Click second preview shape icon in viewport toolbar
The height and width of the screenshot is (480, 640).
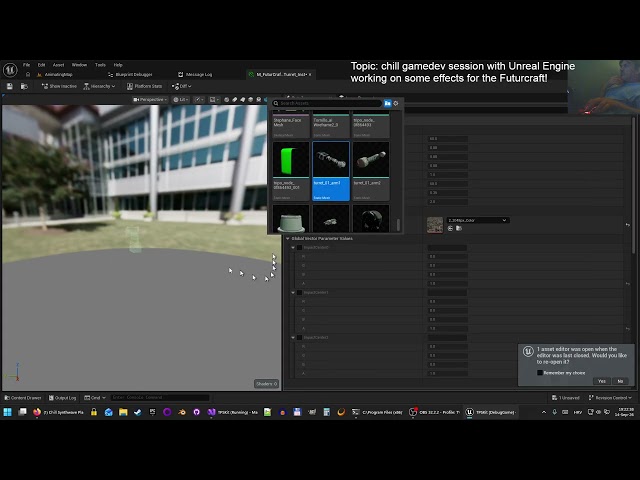[x=235, y=100]
